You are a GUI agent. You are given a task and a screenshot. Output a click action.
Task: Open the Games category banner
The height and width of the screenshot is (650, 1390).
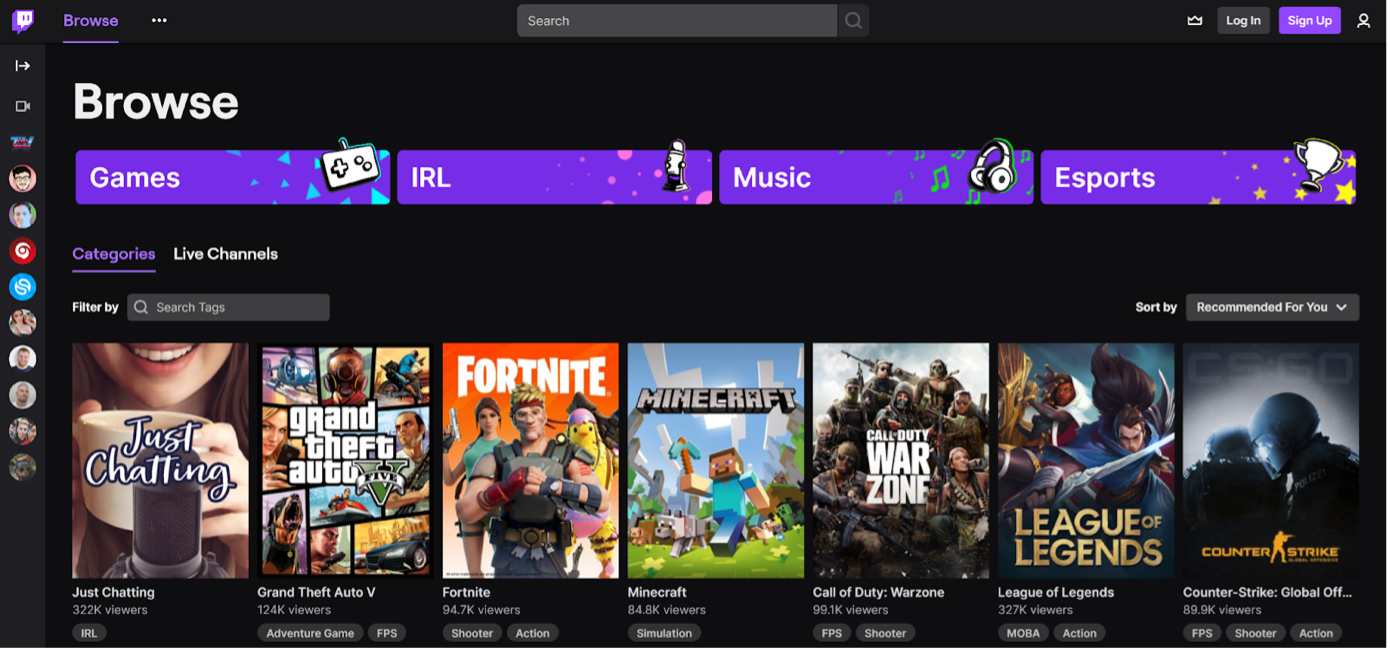pyautogui.click(x=233, y=177)
